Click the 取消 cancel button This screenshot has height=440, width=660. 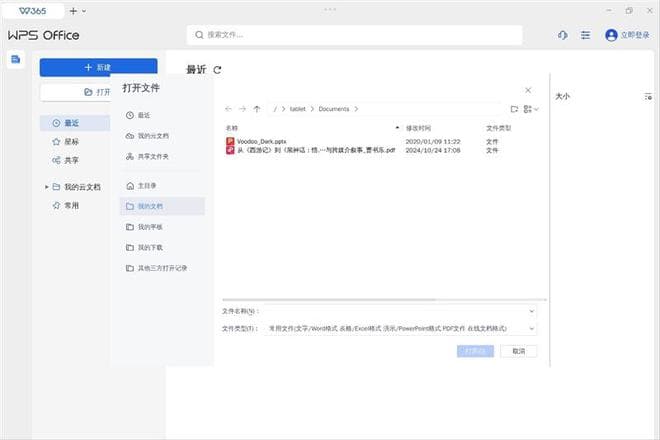(x=518, y=351)
